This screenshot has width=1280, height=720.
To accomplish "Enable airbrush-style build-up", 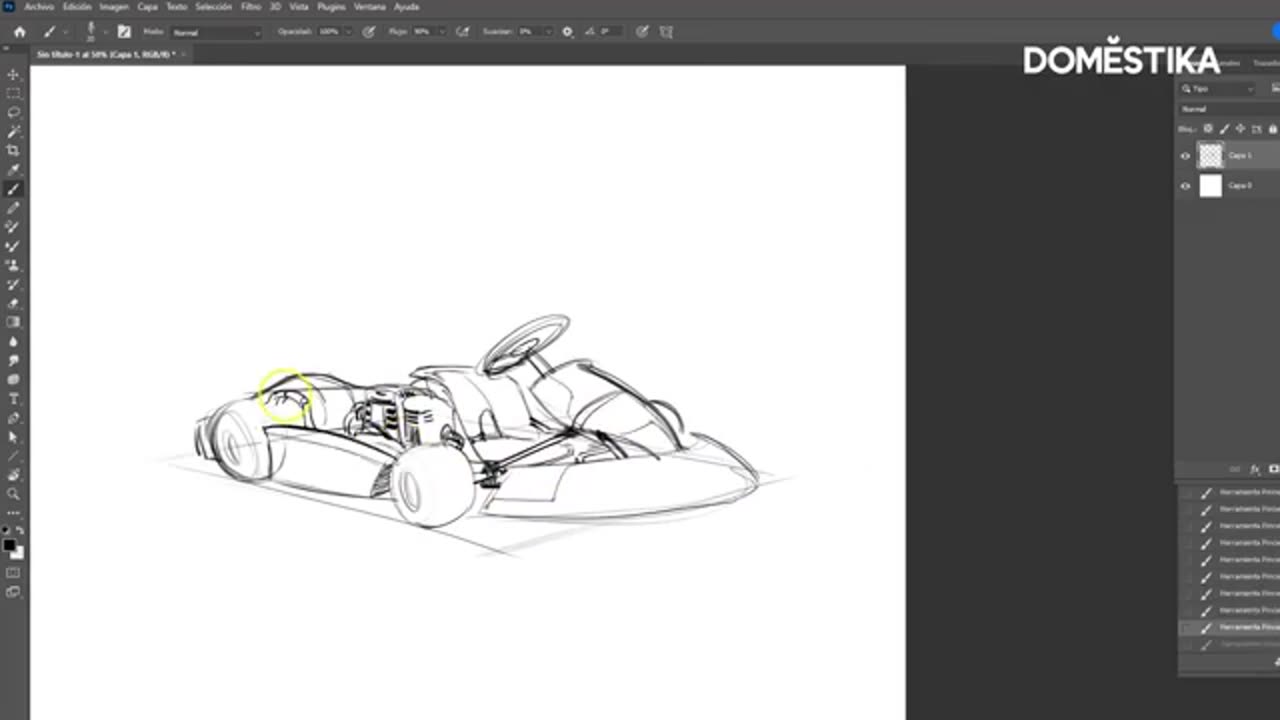I will [x=462, y=32].
